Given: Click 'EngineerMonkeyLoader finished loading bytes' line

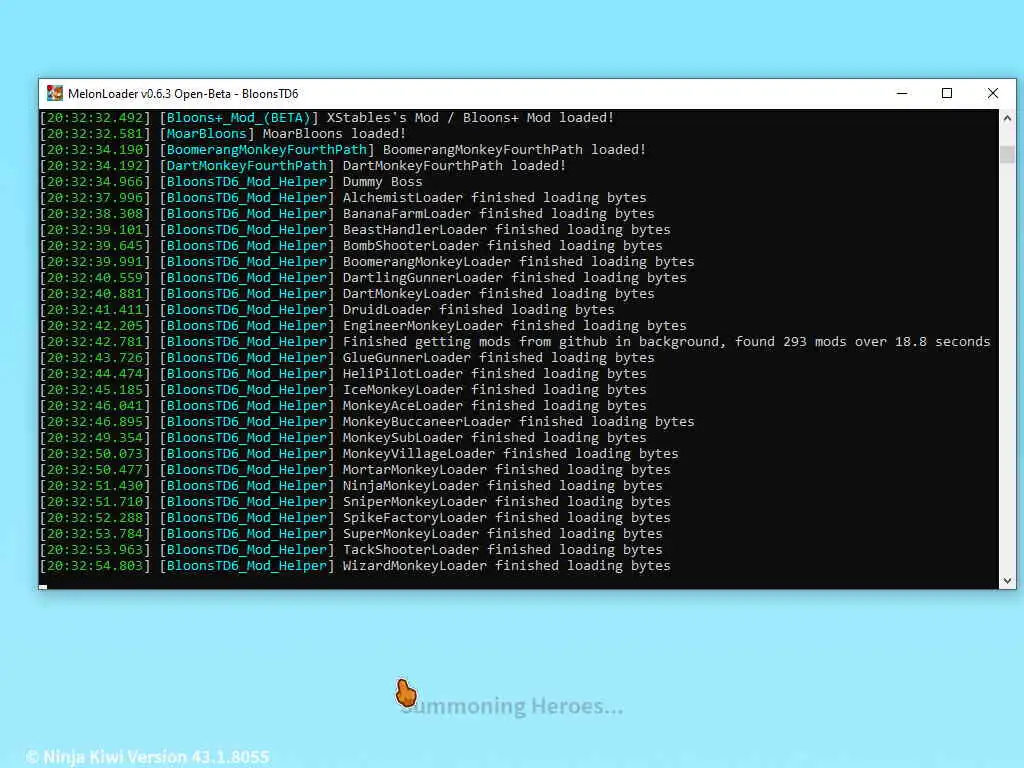Looking at the screenshot, I should (515, 325).
